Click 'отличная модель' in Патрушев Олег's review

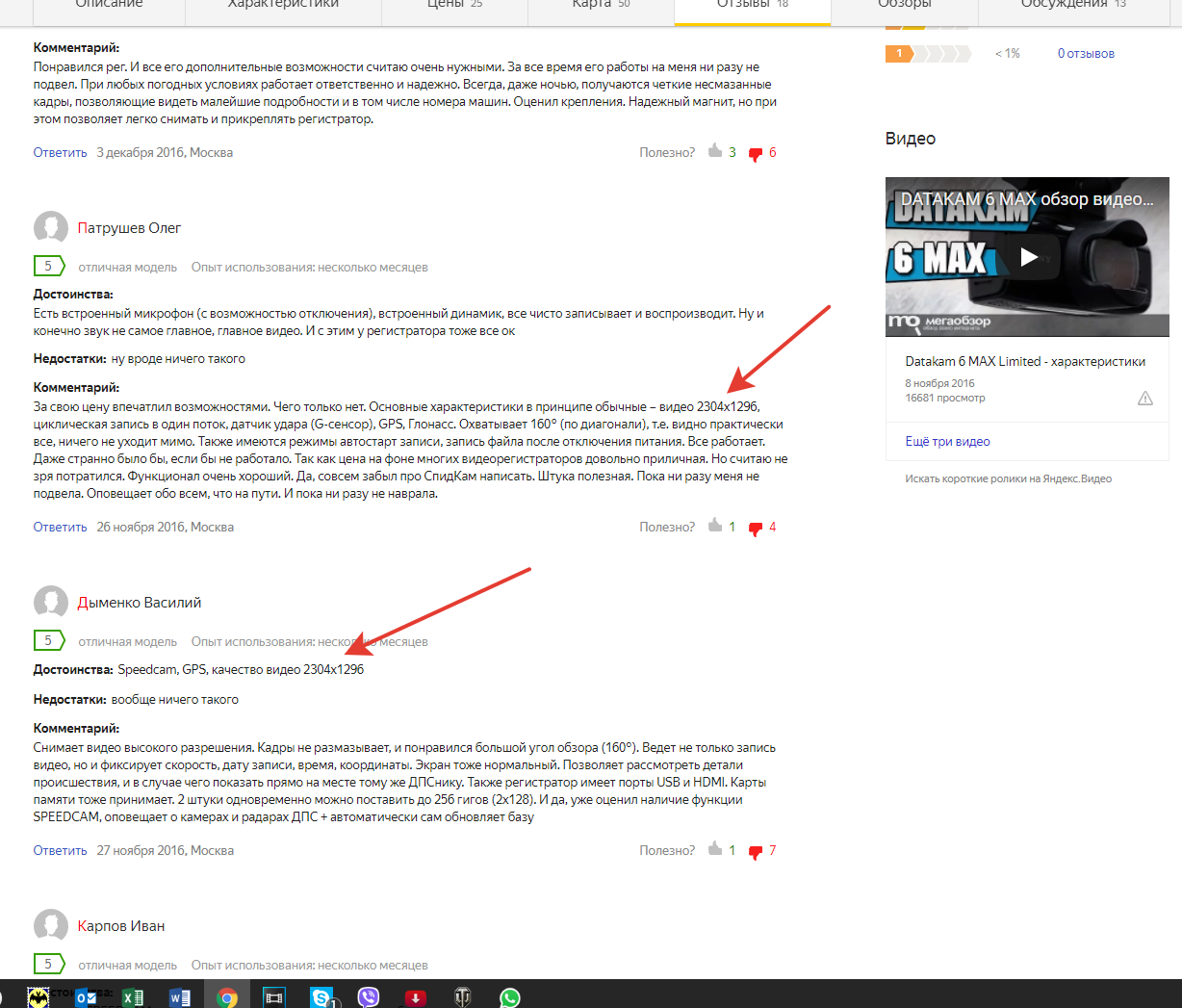(x=127, y=267)
